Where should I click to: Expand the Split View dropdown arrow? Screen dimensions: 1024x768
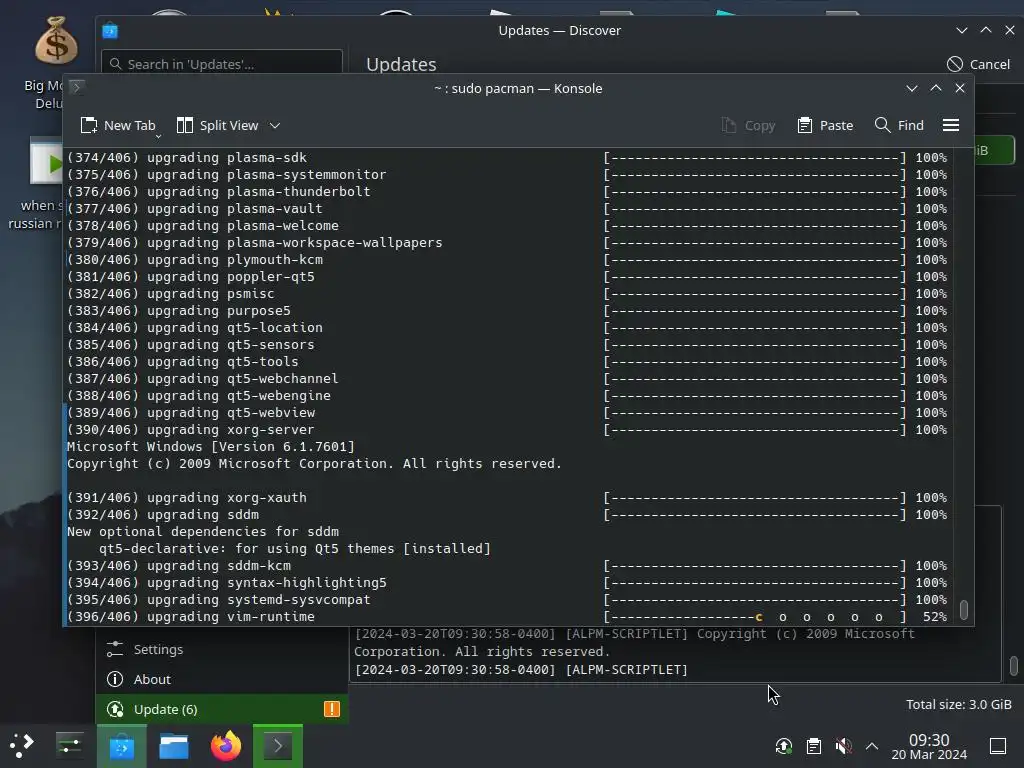coord(275,125)
